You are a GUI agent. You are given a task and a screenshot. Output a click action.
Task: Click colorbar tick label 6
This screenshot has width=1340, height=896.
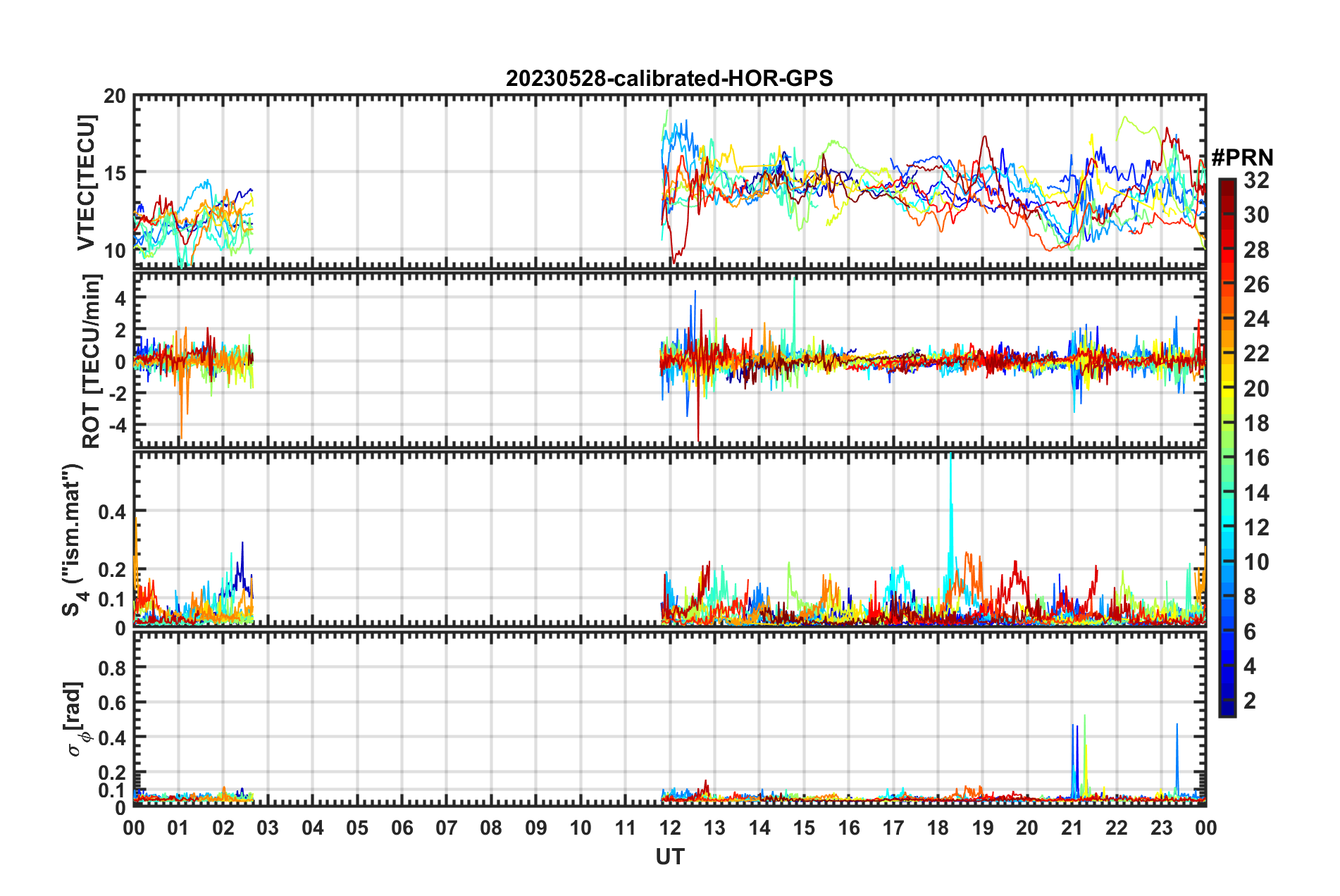pyautogui.click(x=1250, y=632)
